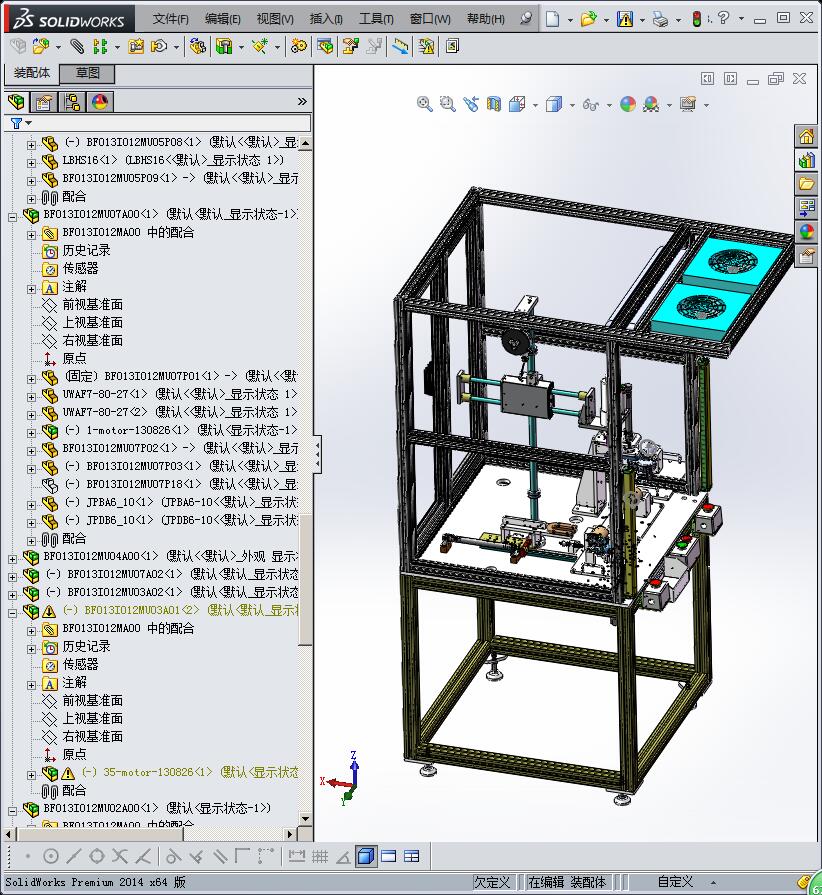Click the Zoom to Fit magnifier icon
This screenshot has width=822, height=895.
pyautogui.click(x=424, y=104)
